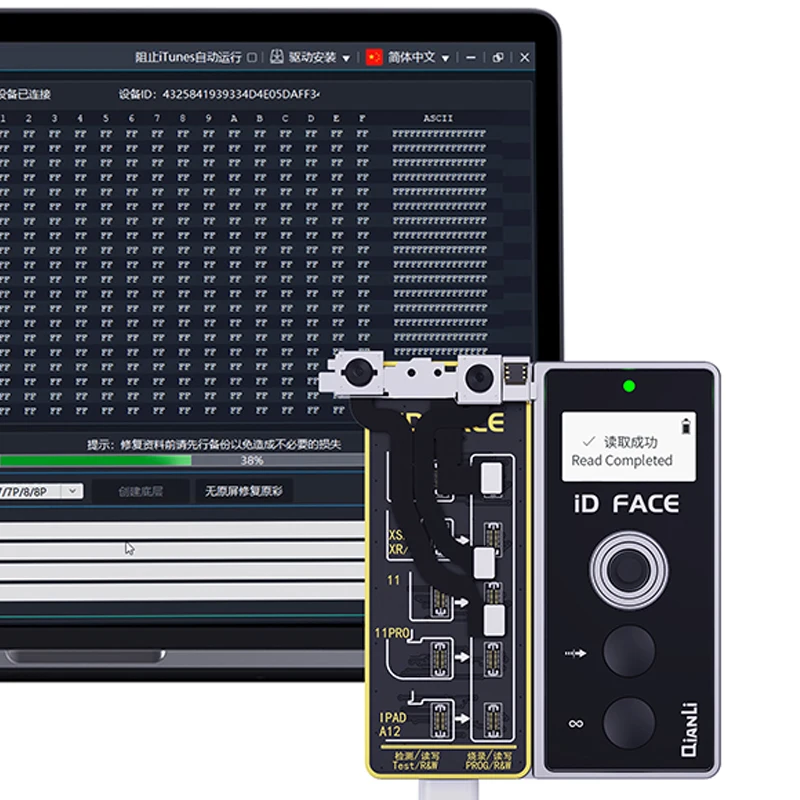
Task: Click hex column header C
Action: coord(285,118)
